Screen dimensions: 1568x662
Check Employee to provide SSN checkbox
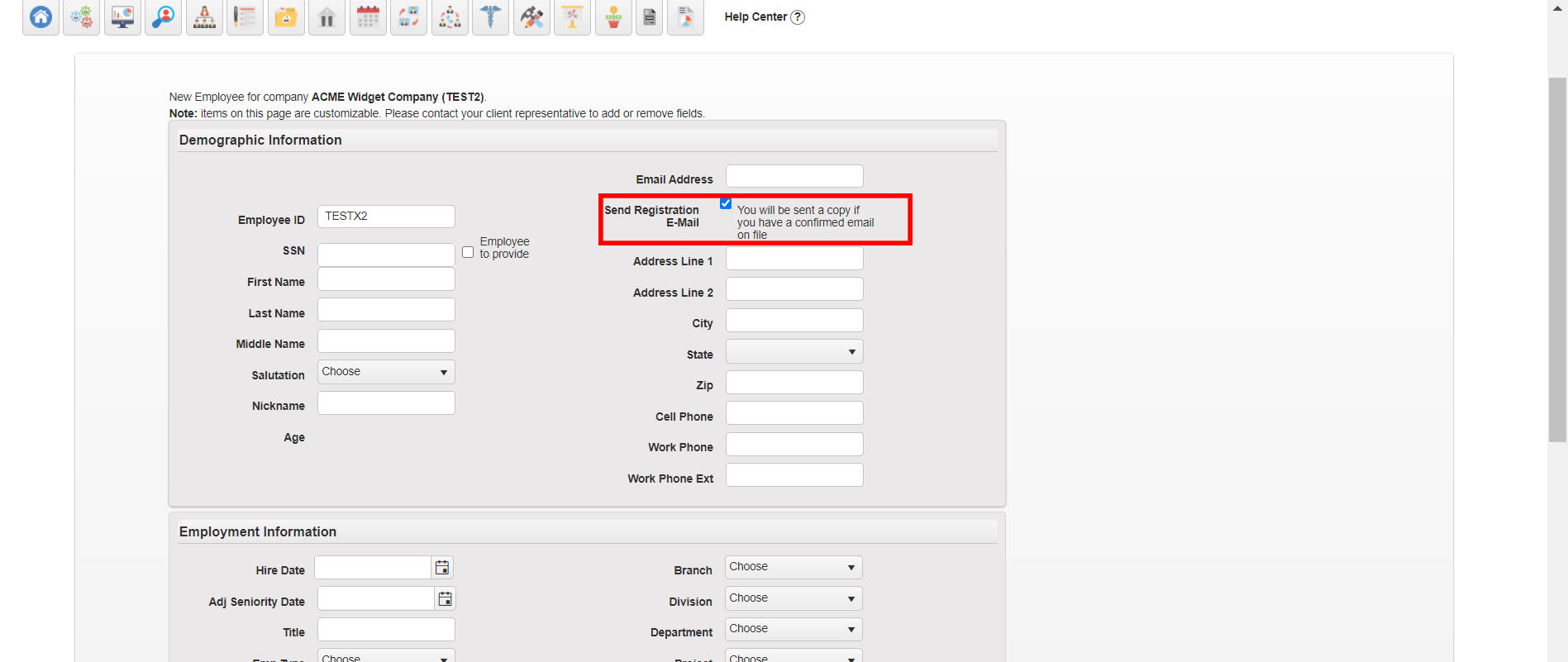click(x=468, y=252)
